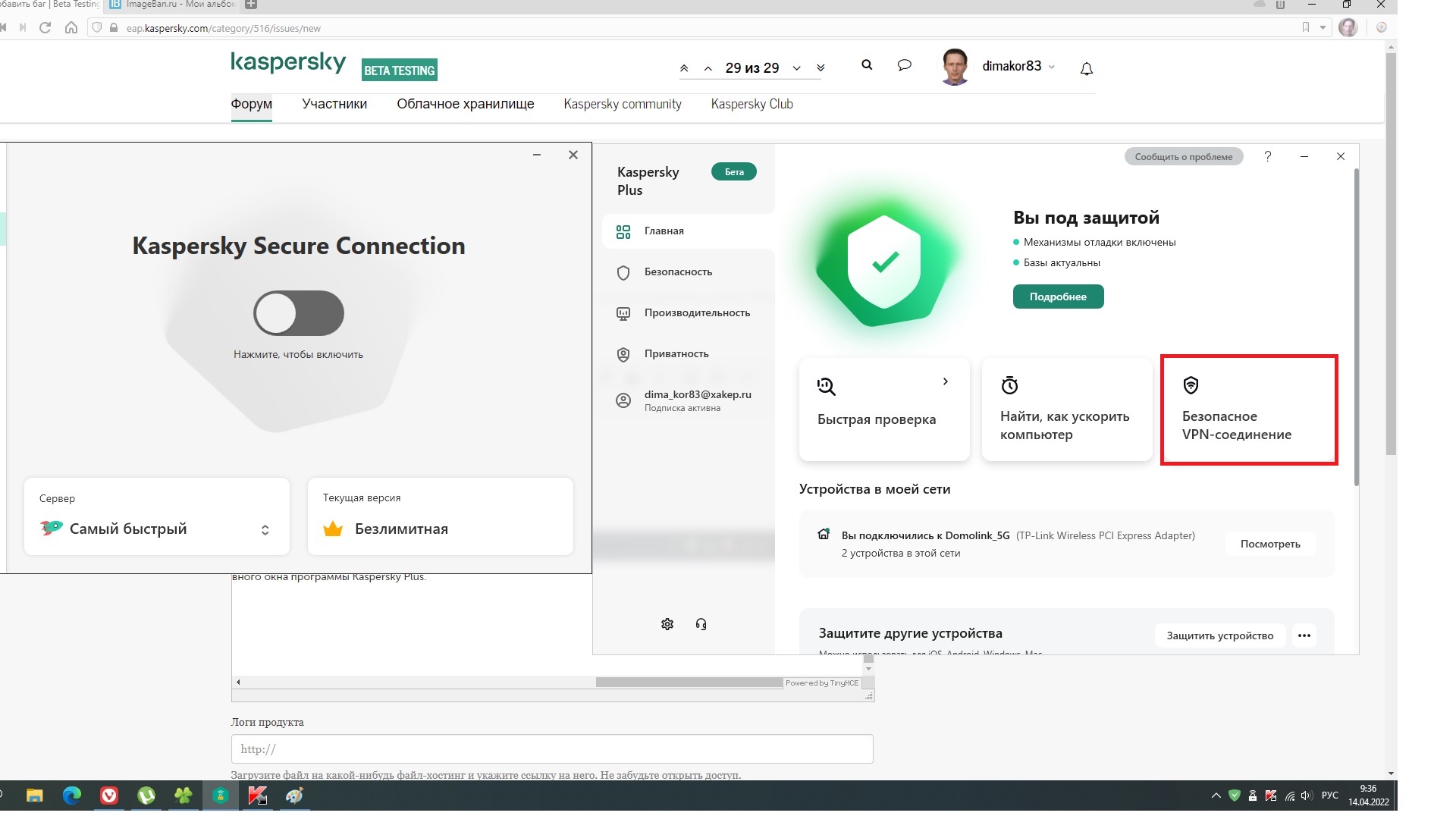Open help question mark in Kaspersky Plus
Viewport: 1456px width, 819px height.
pos(1267,156)
